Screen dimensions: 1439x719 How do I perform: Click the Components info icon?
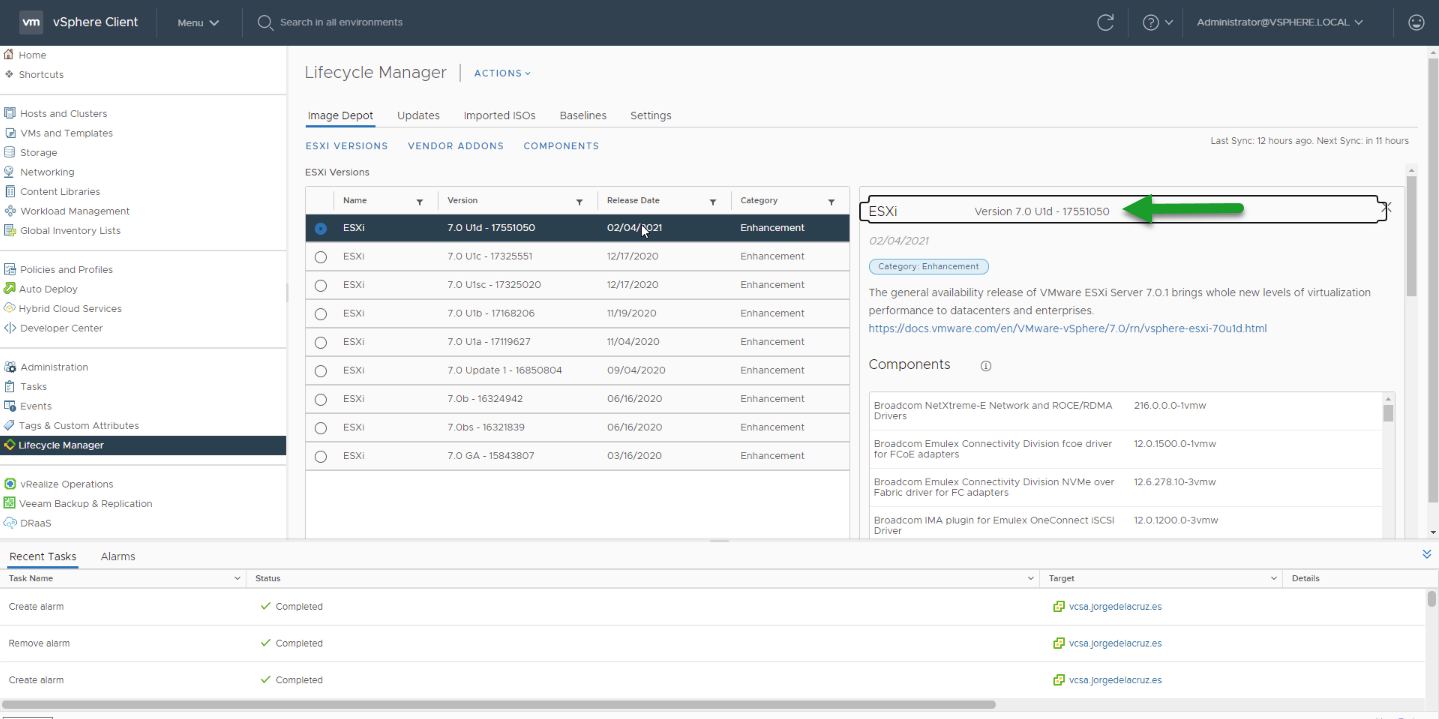(x=985, y=366)
